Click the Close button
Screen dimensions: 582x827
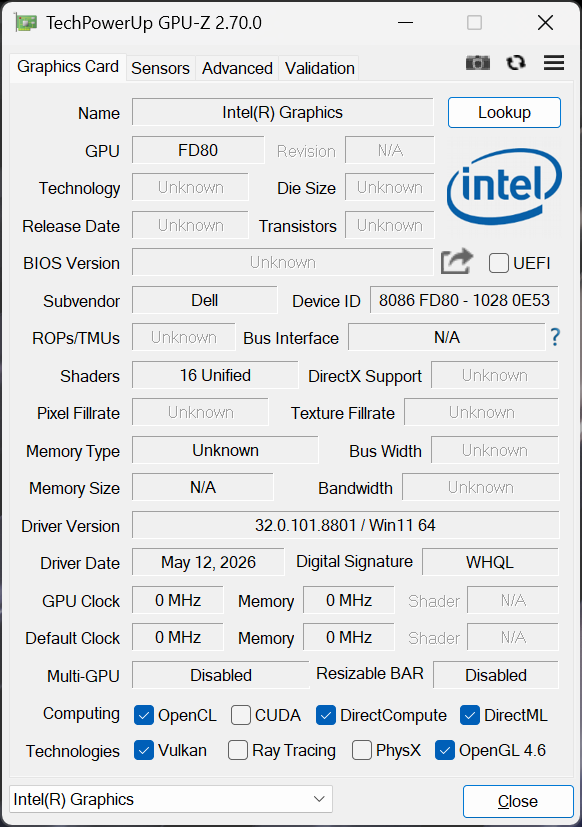[518, 801]
